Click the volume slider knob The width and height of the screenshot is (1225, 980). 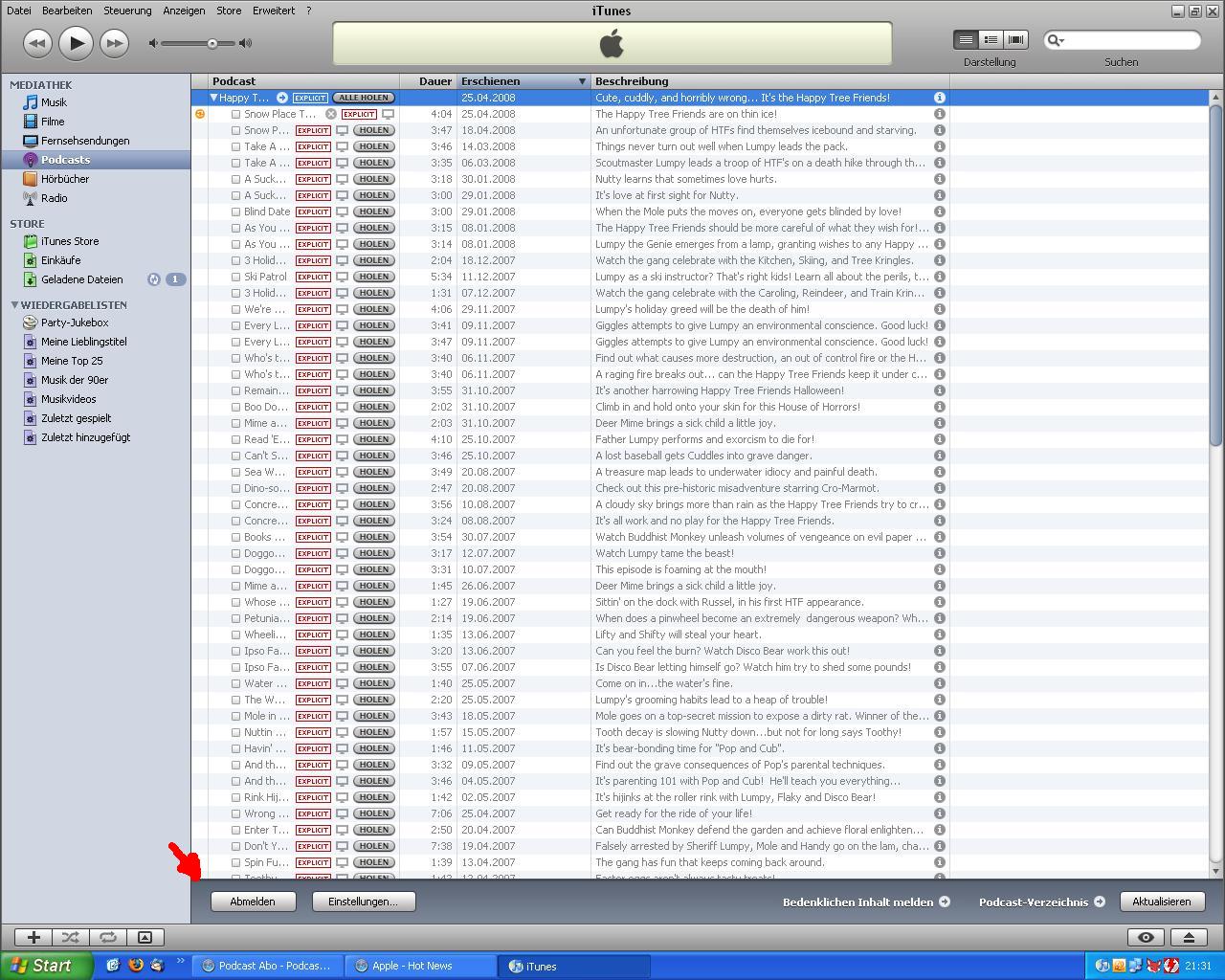click(x=212, y=43)
